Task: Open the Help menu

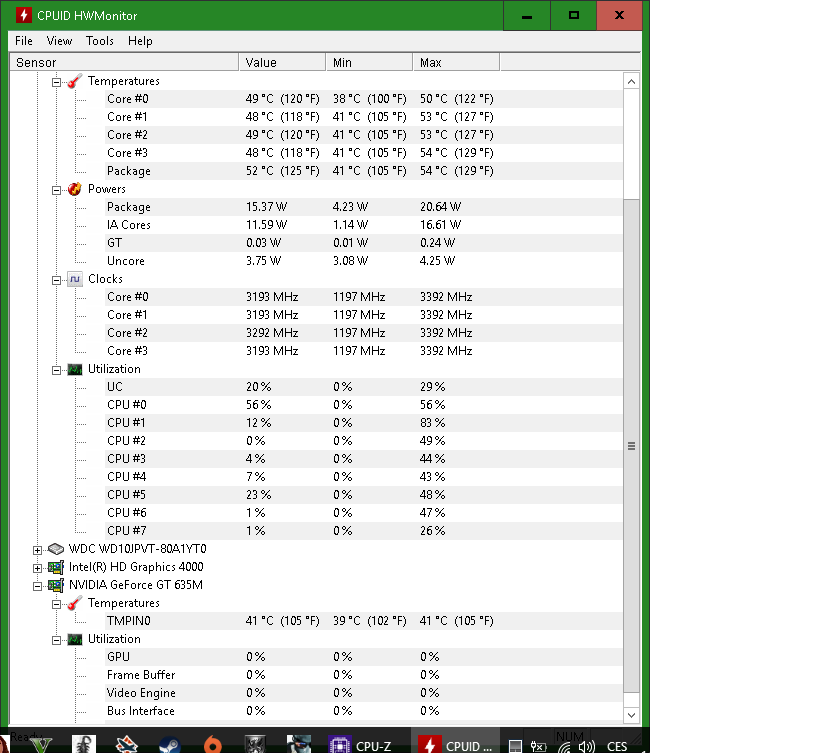Action: pyautogui.click(x=140, y=41)
